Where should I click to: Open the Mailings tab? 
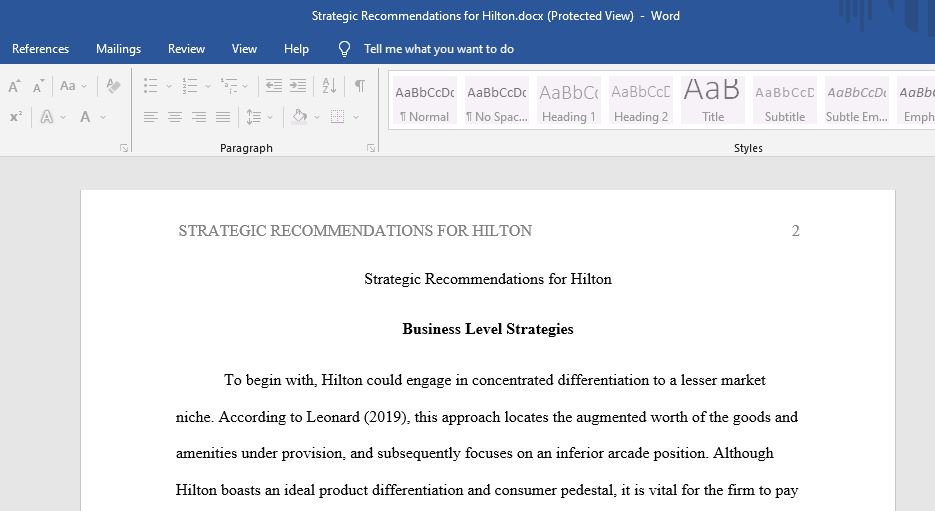coord(119,49)
